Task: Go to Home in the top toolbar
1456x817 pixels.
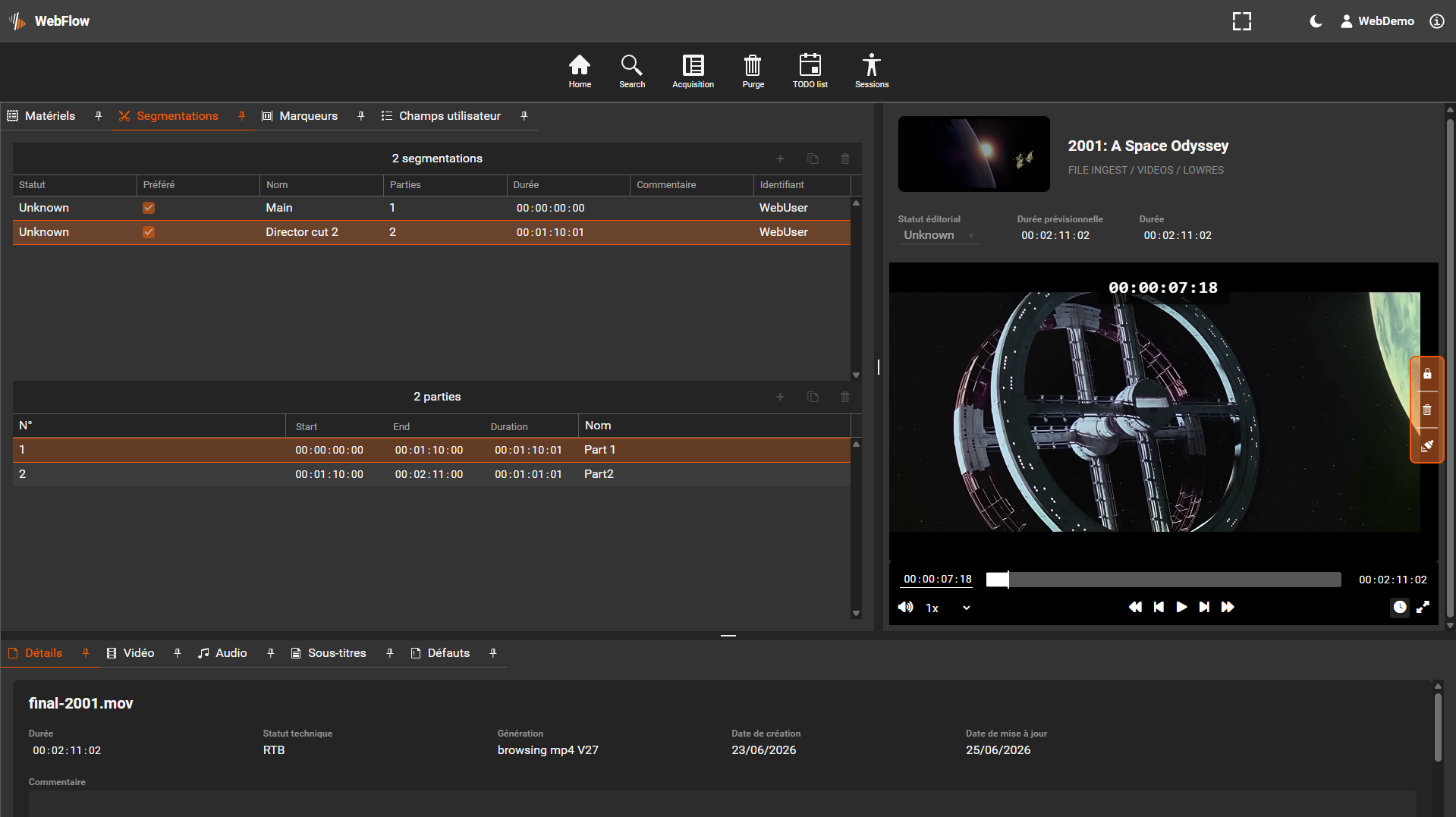Action: tap(580, 71)
